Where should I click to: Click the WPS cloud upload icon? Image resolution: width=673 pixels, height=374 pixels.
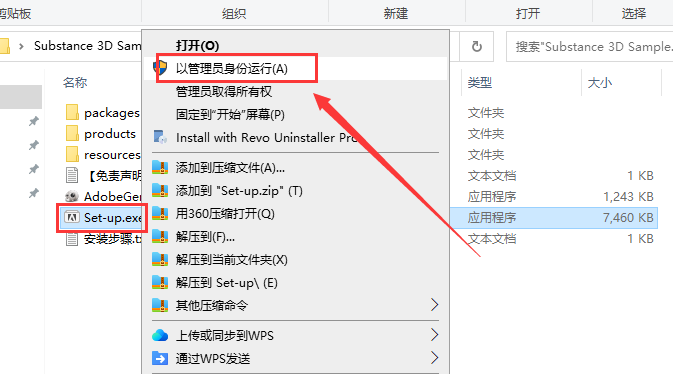[160, 335]
